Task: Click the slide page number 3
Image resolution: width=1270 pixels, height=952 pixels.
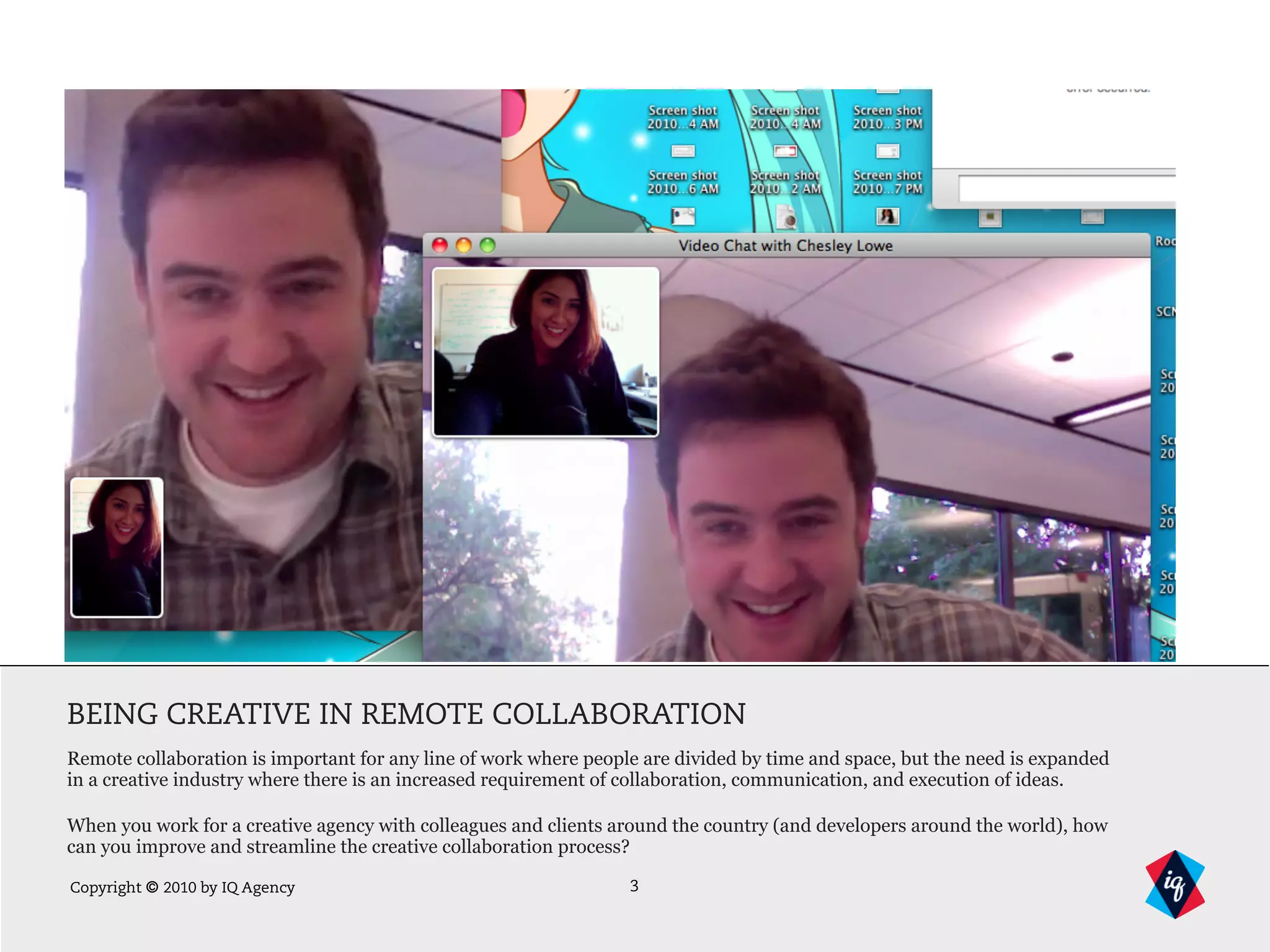Action: click(634, 886)
